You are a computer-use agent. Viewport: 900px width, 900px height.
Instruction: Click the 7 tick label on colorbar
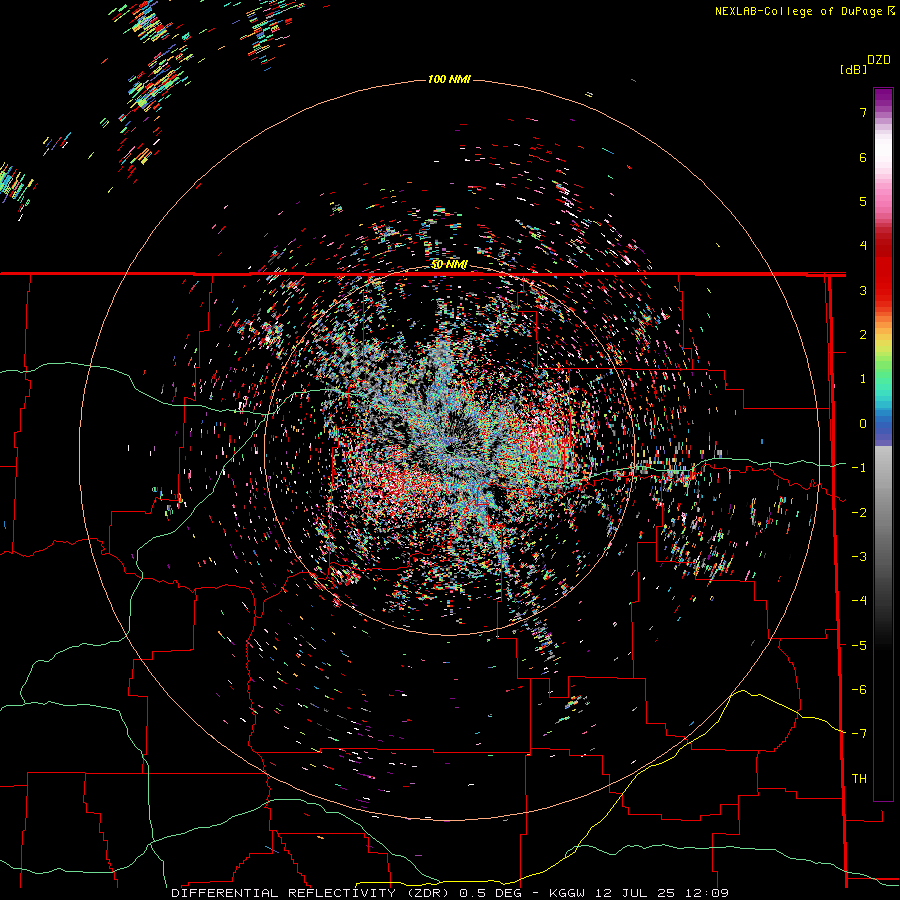click(863, 112)
